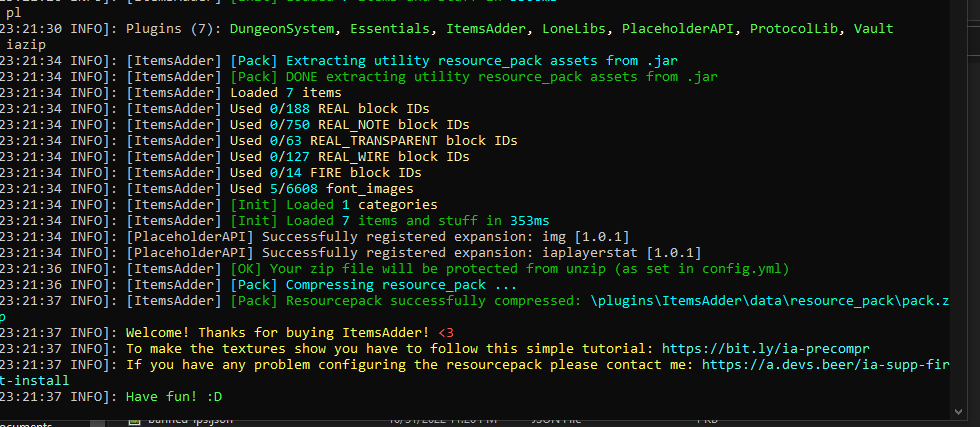This screenshot has width=980, height=427.
Task: Click Vault in the plugins list
Action: [874, 29]
